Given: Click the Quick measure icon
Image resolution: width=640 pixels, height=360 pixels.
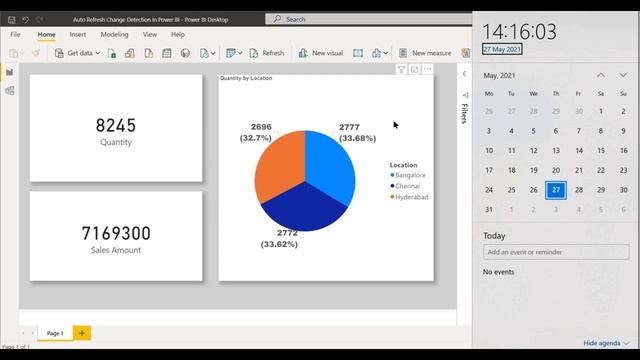Looking at the screenshot, I should 465,53.
